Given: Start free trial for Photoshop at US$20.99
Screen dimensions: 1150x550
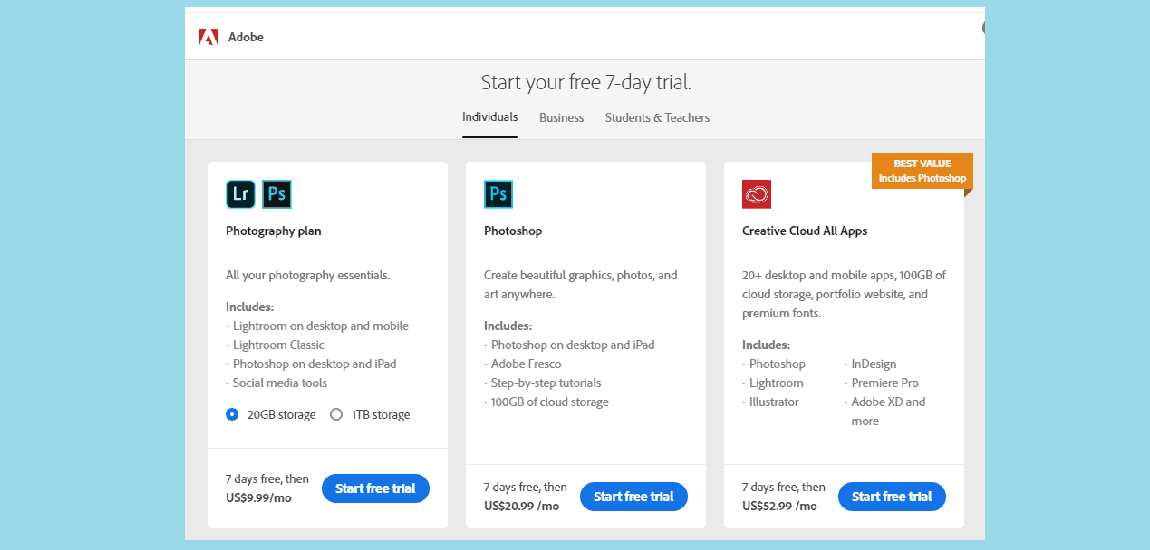Looking at the screenshot, I should [x=634, y=496].
